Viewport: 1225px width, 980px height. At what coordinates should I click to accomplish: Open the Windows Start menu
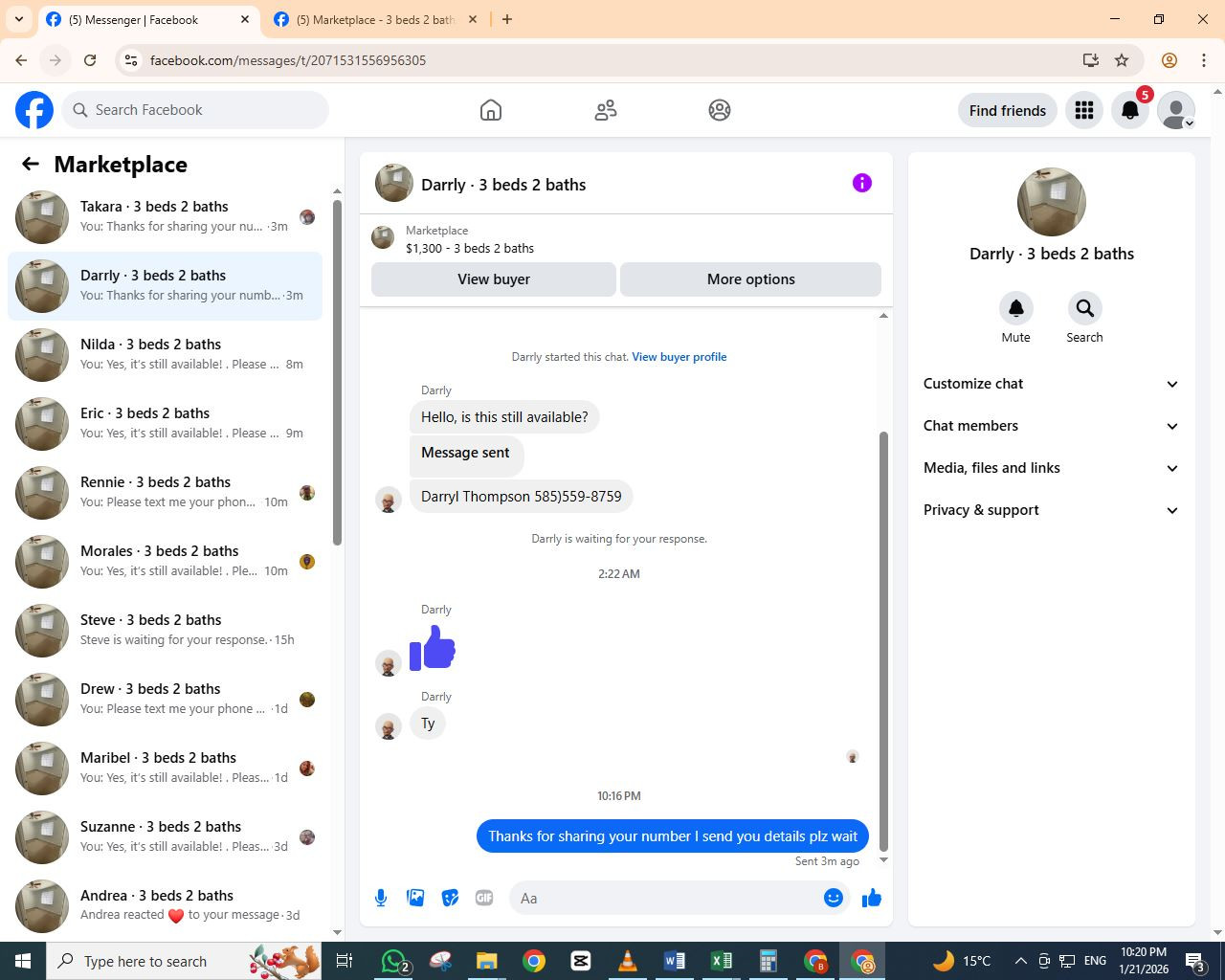pyautogui.click(x=23, y=961)
